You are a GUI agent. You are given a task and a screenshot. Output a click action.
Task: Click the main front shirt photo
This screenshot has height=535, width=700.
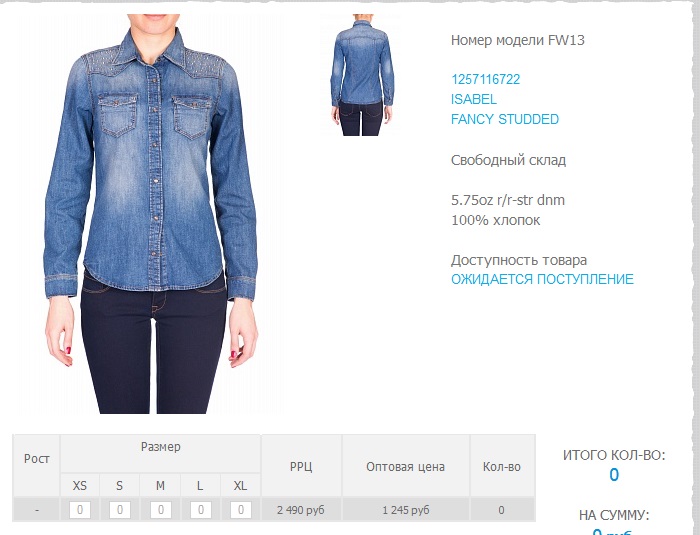pyautogui.click(x=151, y=213)
